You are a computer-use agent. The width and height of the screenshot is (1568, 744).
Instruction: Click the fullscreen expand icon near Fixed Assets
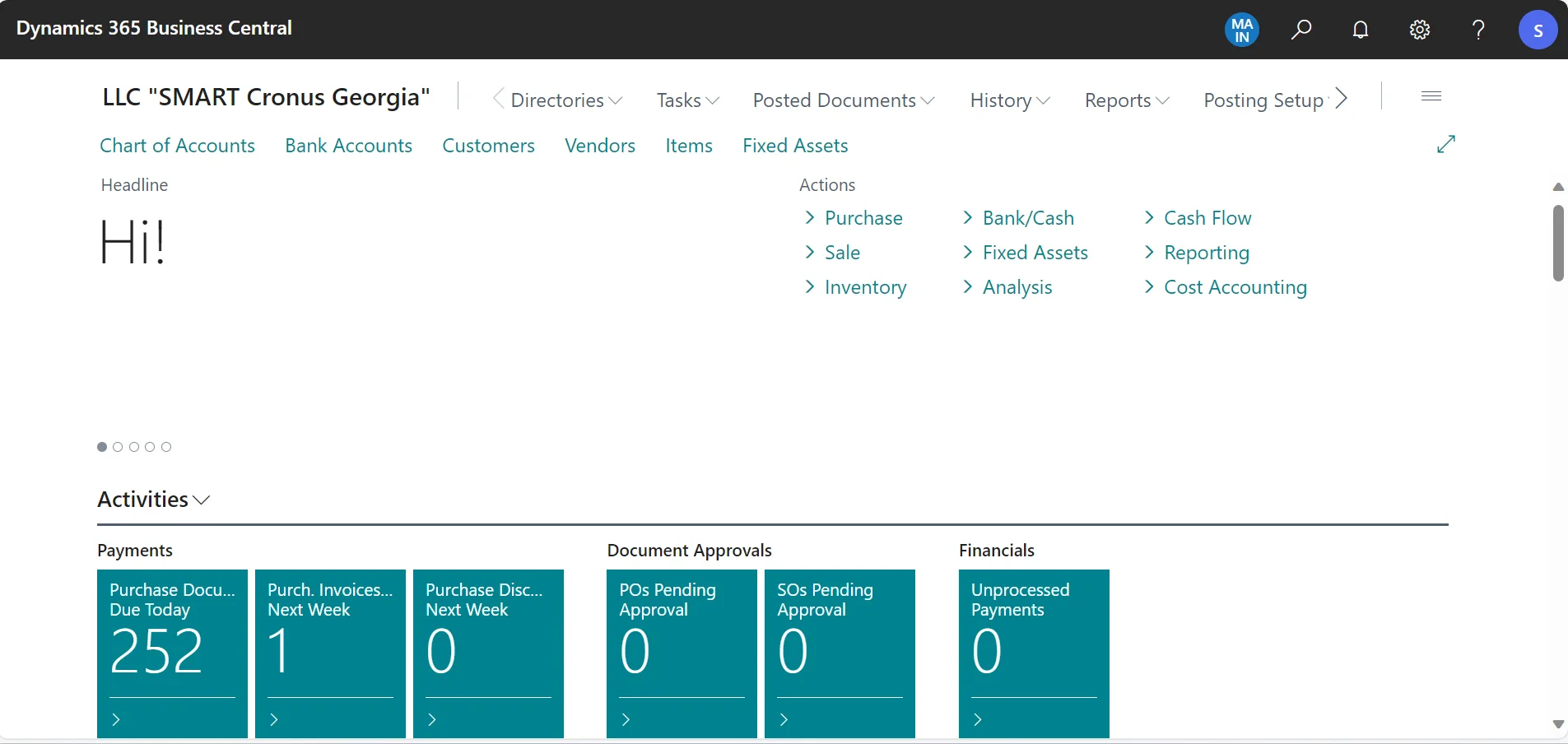[1447, 145]
